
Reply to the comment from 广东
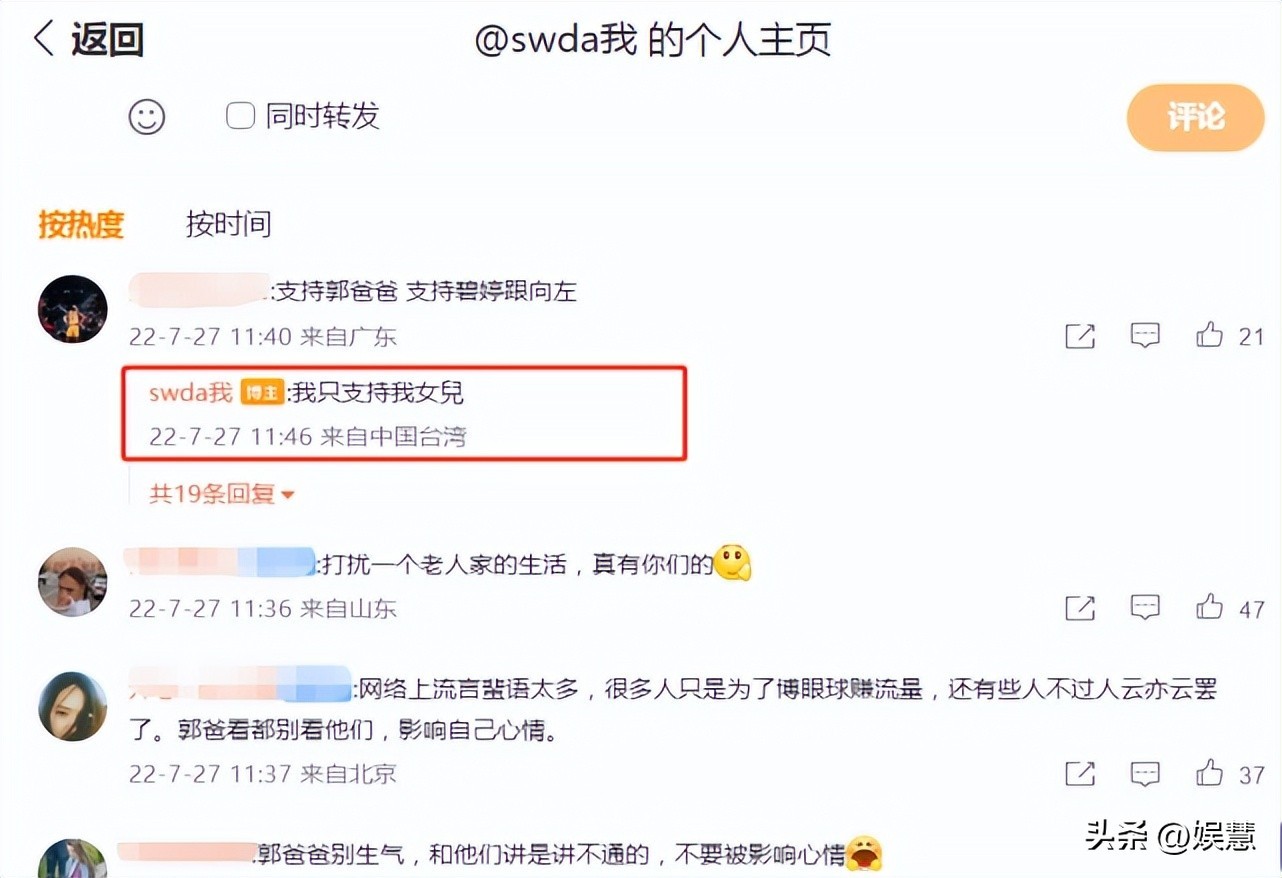[x=1145, y=335]
